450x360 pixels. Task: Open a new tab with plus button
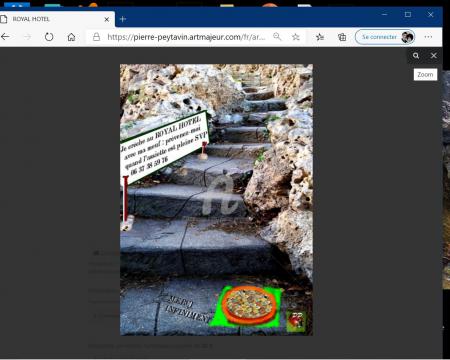tap(123, 19)
